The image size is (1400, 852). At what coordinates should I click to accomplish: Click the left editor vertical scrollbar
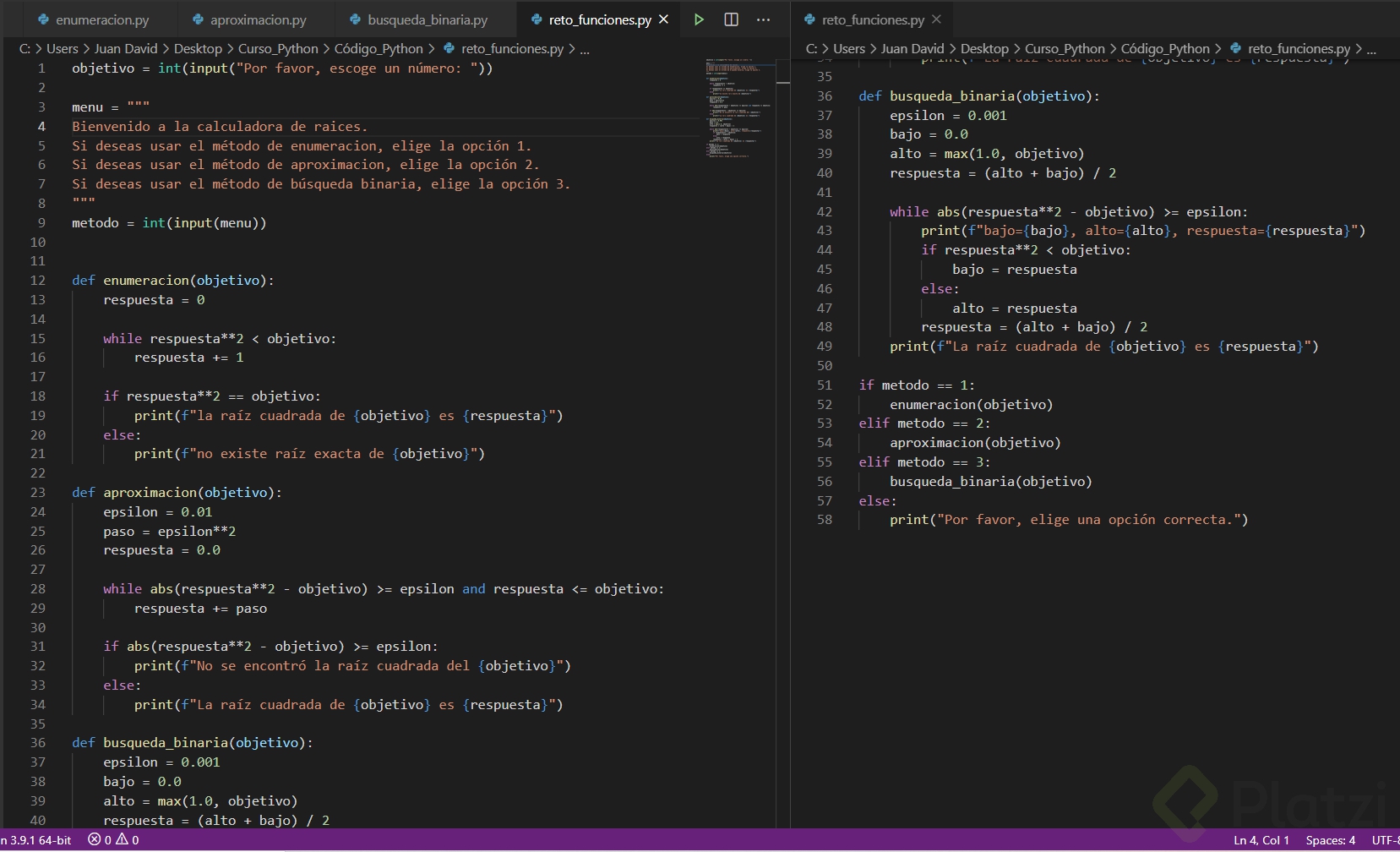point(783,443)
